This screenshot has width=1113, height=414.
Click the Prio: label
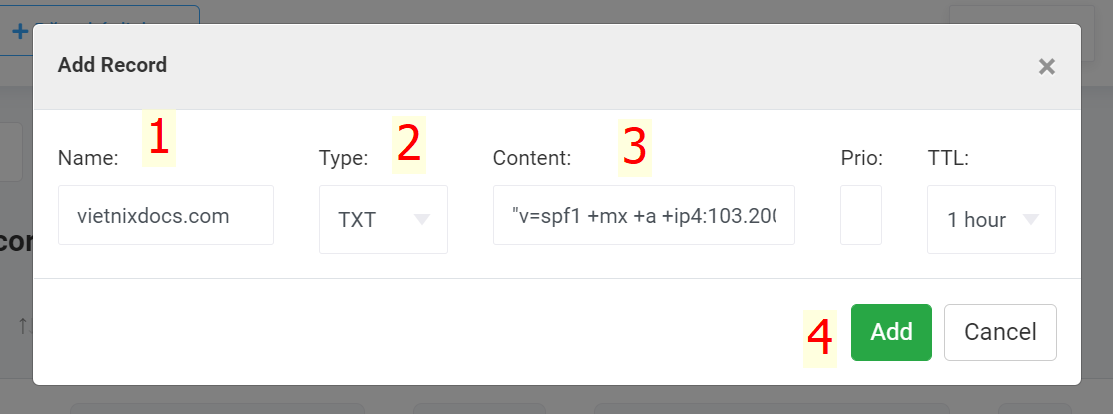click(x=862, y=158)
